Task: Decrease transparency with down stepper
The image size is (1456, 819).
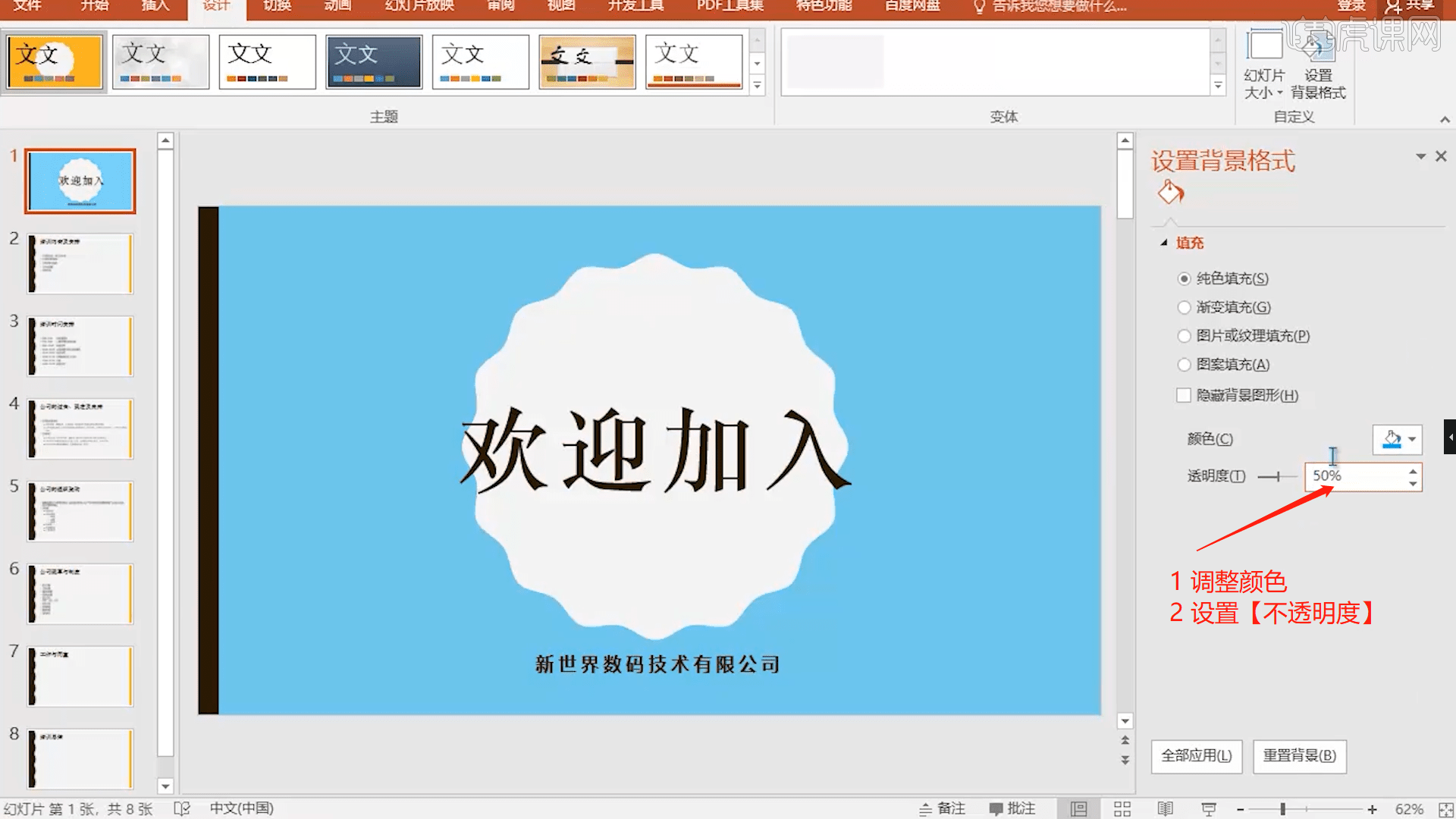Action: point(1413,484)
